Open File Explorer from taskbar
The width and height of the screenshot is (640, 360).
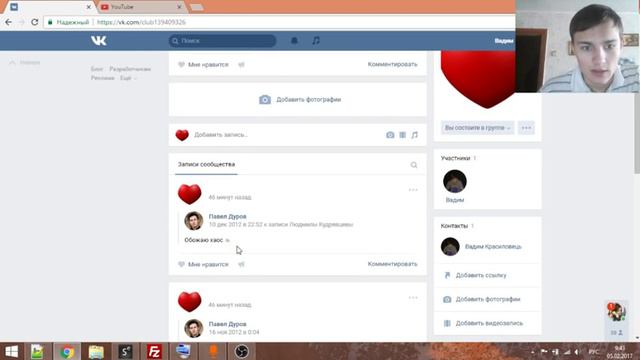[96, 351]
